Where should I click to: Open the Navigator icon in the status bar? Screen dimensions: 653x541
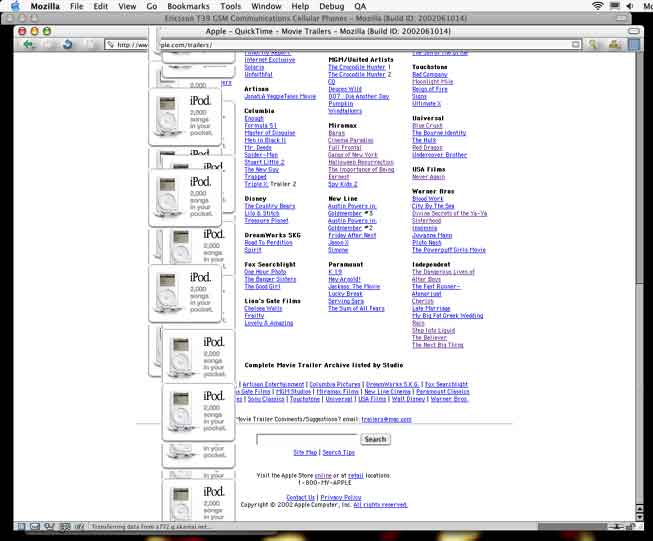[x=21, y=526]
